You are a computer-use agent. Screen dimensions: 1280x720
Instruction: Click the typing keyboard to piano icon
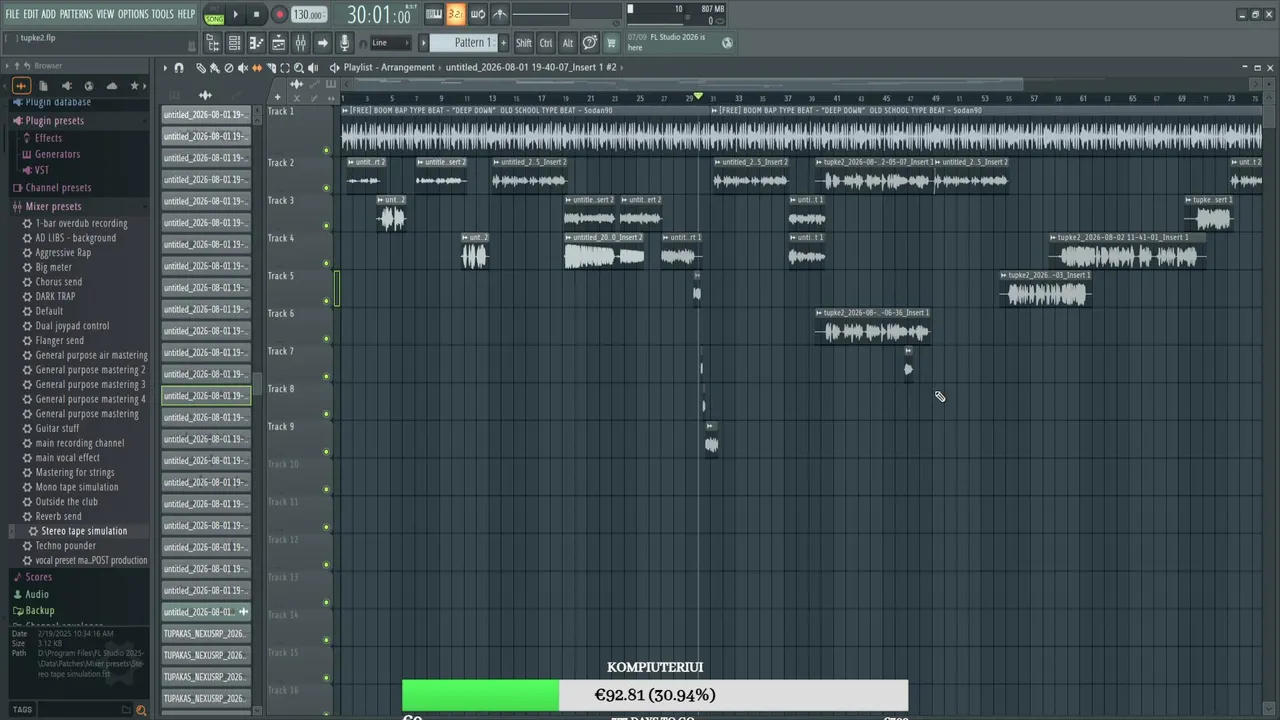point(434,14)
